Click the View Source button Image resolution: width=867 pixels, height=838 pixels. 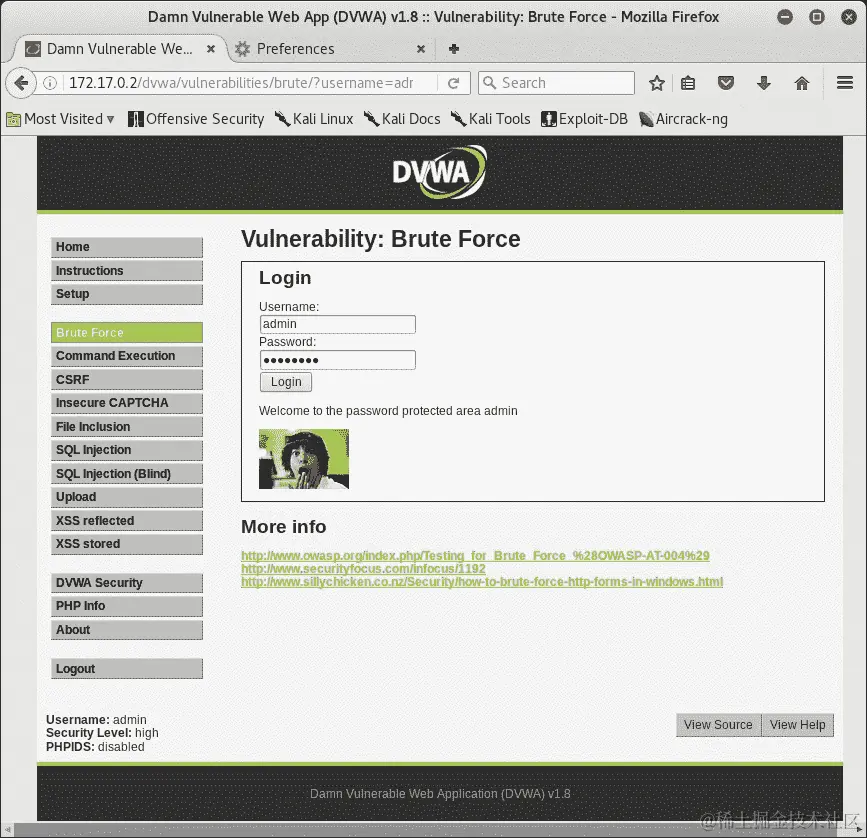tap(718, 725)
